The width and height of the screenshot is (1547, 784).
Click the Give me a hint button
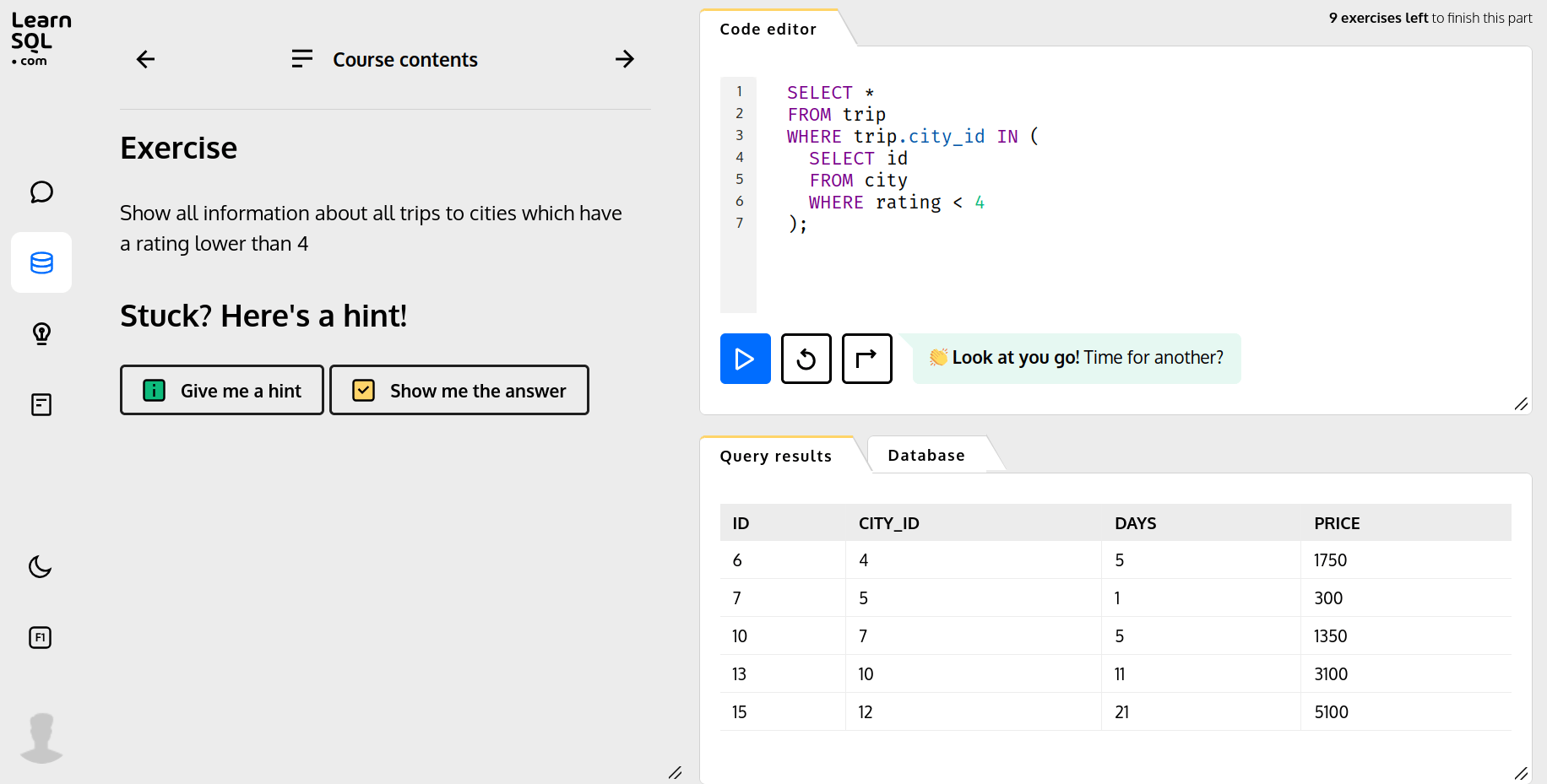pyautogui.click(x=222, y=390)
